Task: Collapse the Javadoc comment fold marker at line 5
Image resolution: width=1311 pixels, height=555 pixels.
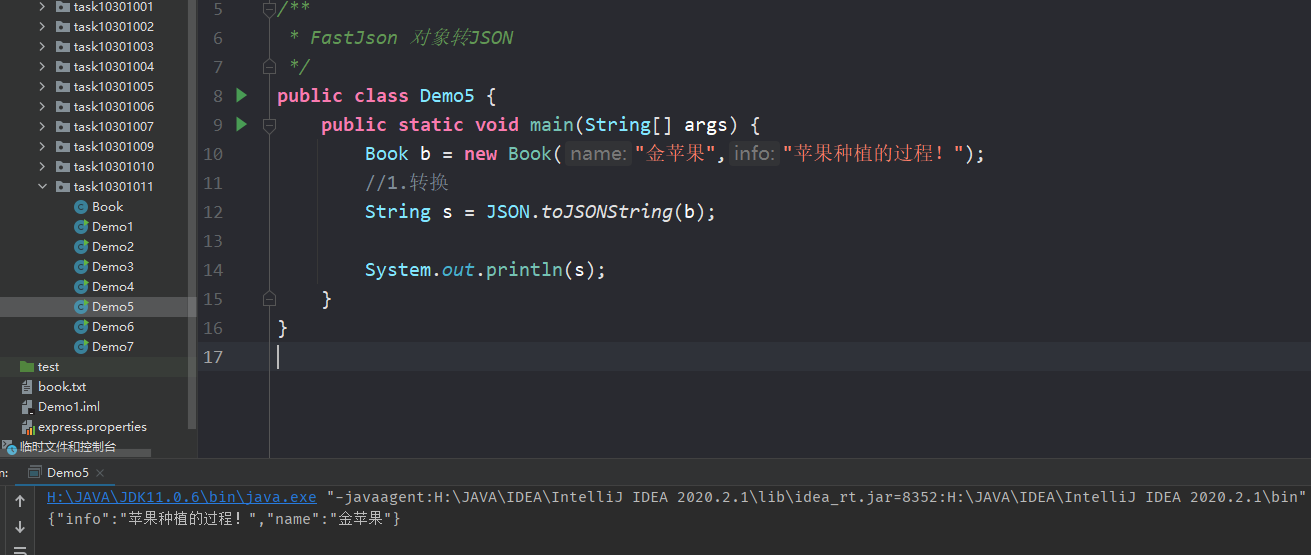Action: (x=269, y=10)
